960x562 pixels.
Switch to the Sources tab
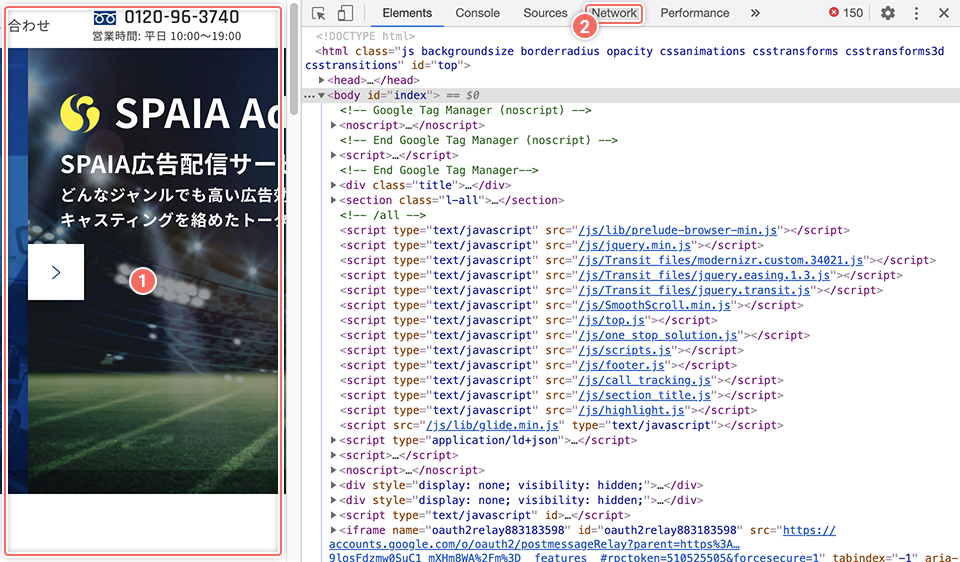point(545,13)
